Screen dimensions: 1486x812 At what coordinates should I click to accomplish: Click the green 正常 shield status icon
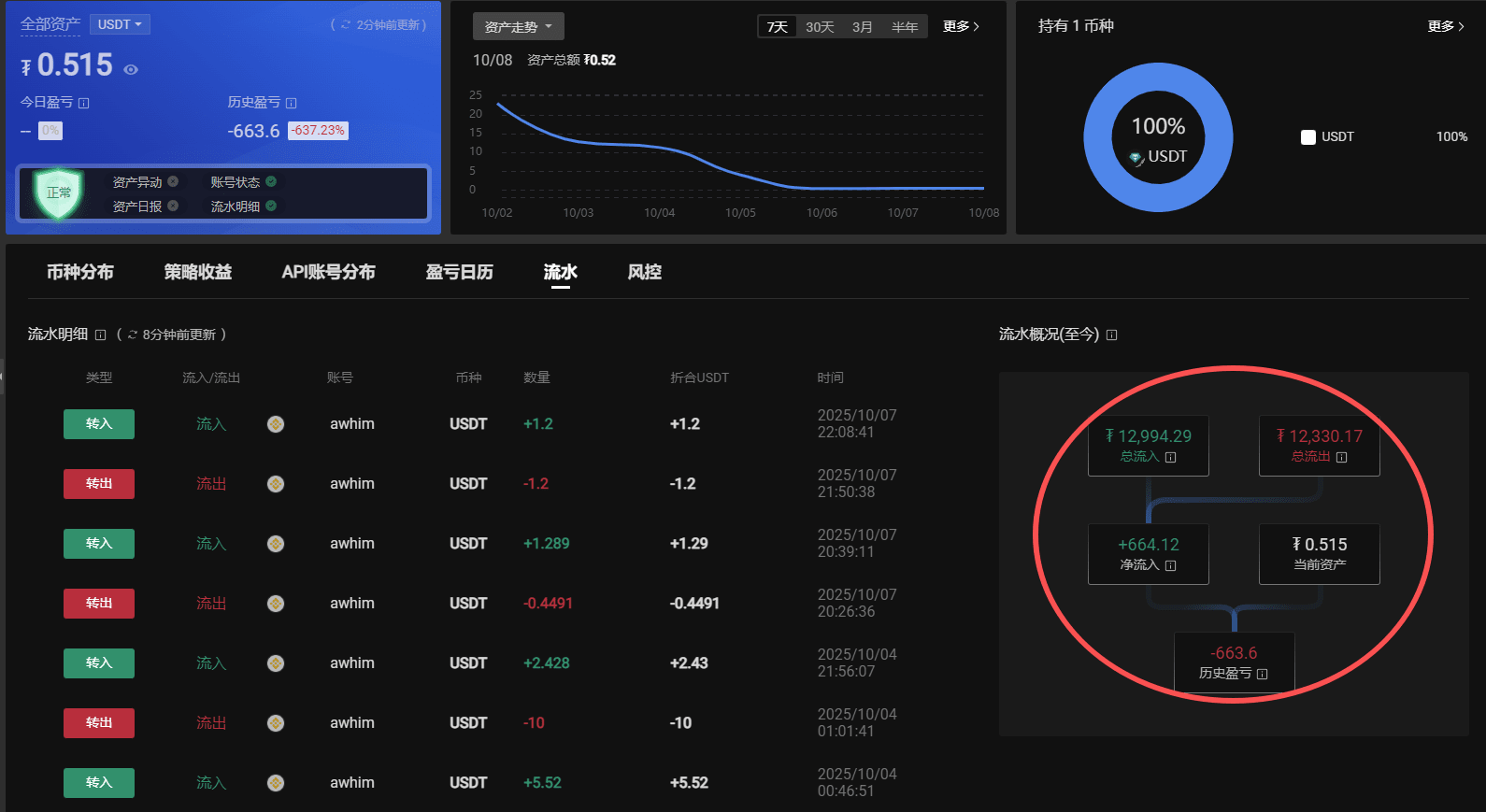(59, 192)
